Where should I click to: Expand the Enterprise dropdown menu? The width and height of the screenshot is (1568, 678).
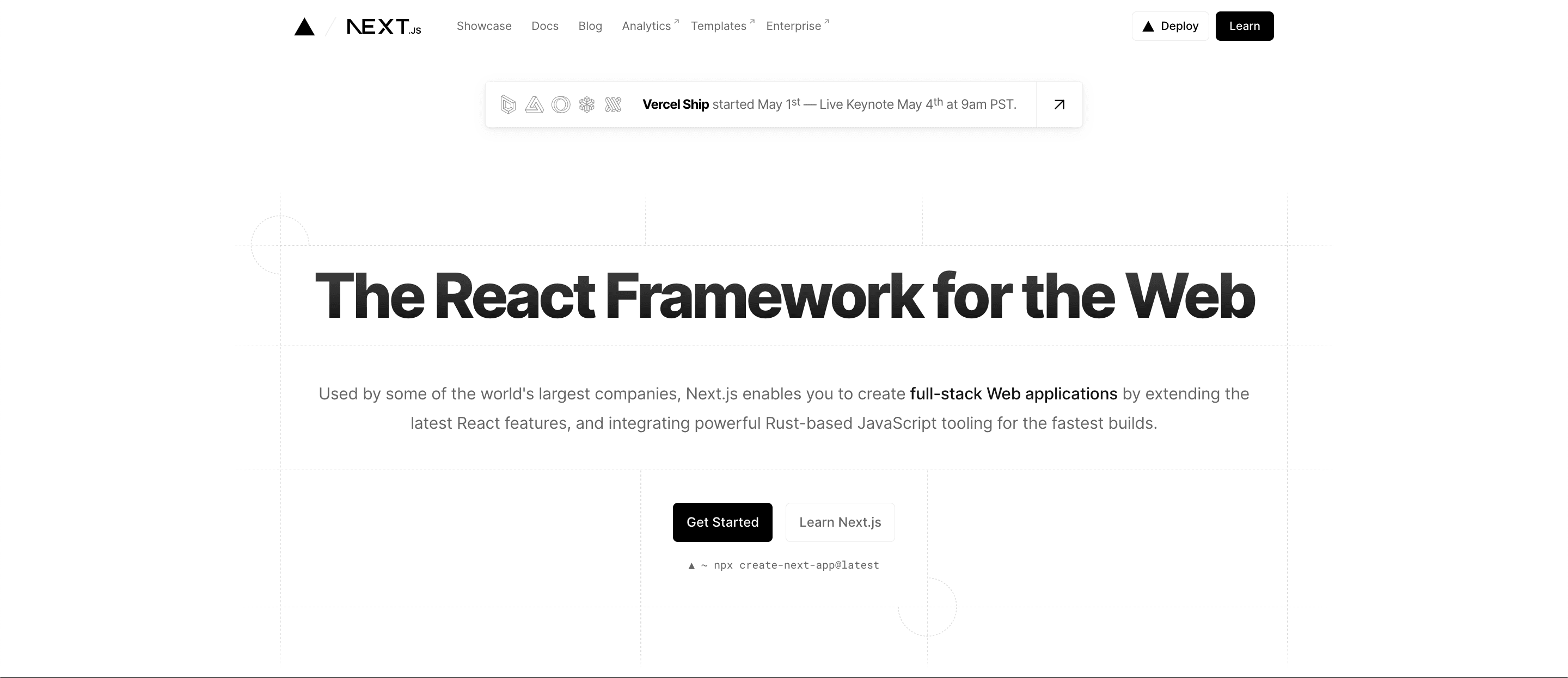[795, 25]
